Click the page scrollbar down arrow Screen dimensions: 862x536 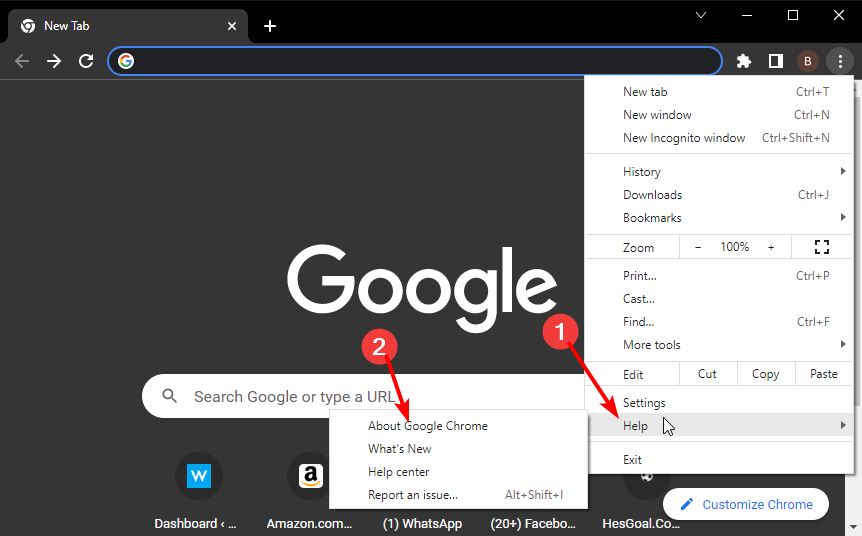click(853, 527)
